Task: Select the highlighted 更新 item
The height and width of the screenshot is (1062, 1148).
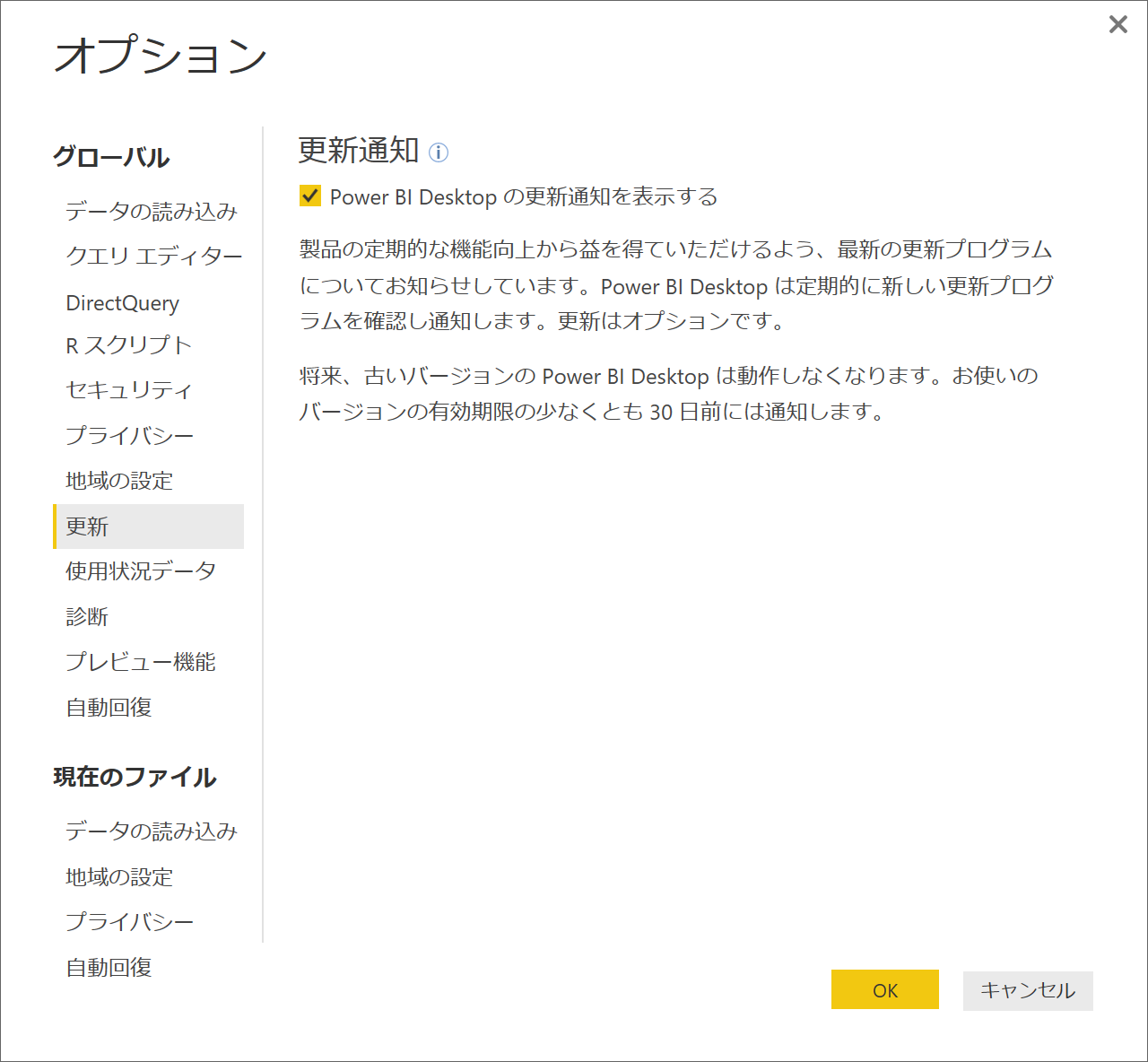Action: pyautogui.click(x=148, y=527)
